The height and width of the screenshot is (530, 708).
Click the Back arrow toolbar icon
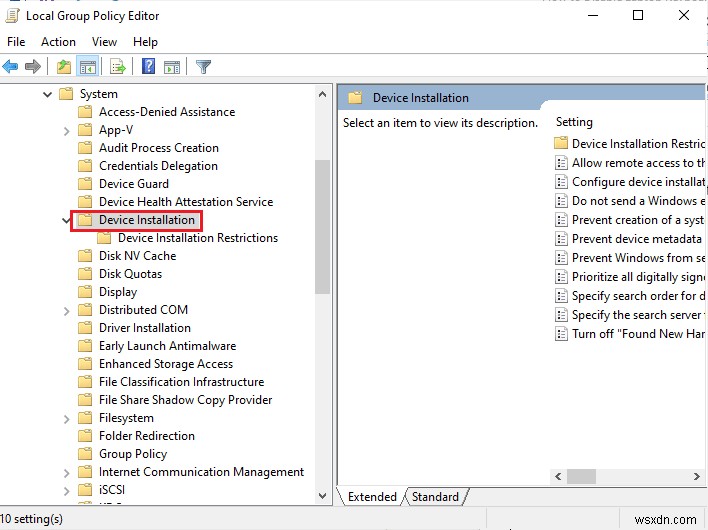11,67
